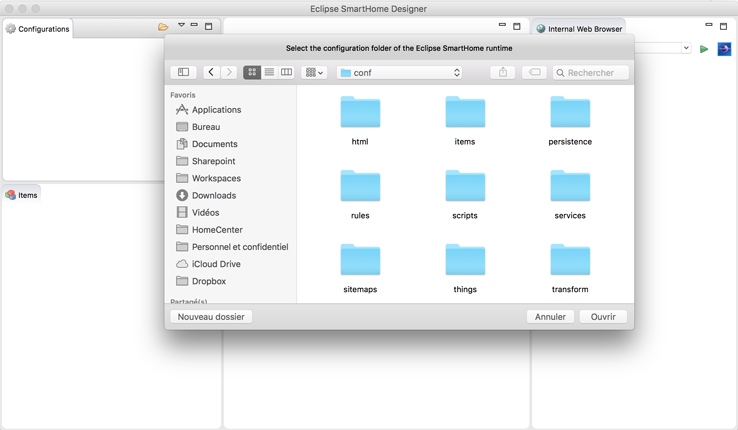Maximize the Configurations panel
The height and width of the screenshot is (430, 738).
tap(209, 26)
